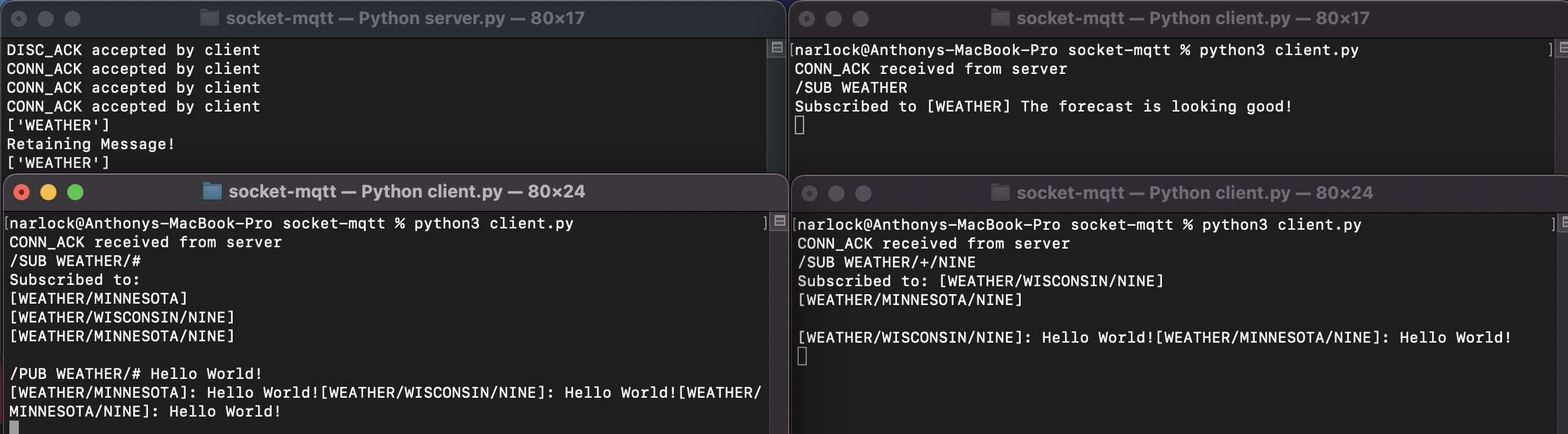
Task: Zoom the active client.py window with the green button
Action: [x=75, y=193]
